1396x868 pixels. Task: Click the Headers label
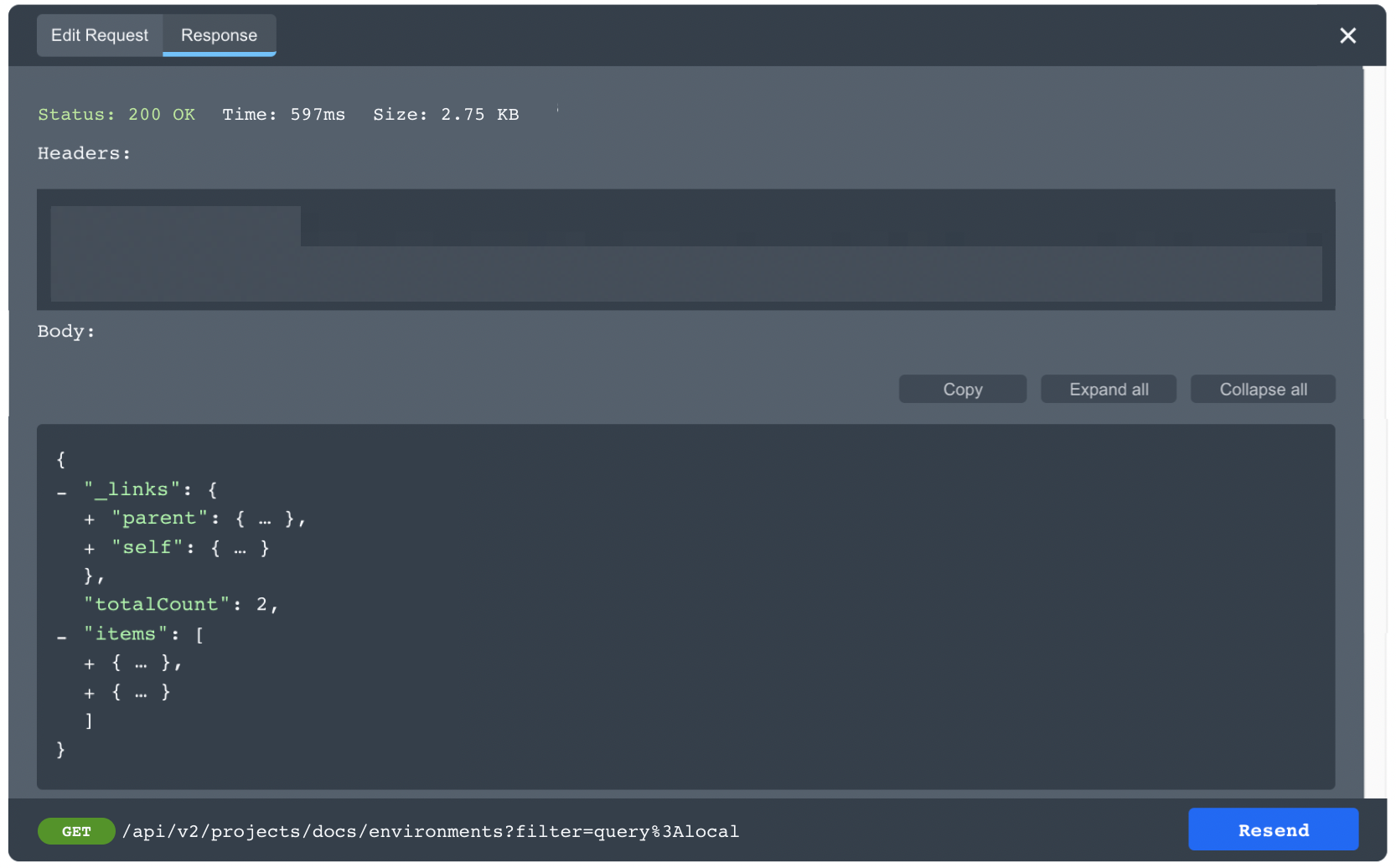coord(83,152)
